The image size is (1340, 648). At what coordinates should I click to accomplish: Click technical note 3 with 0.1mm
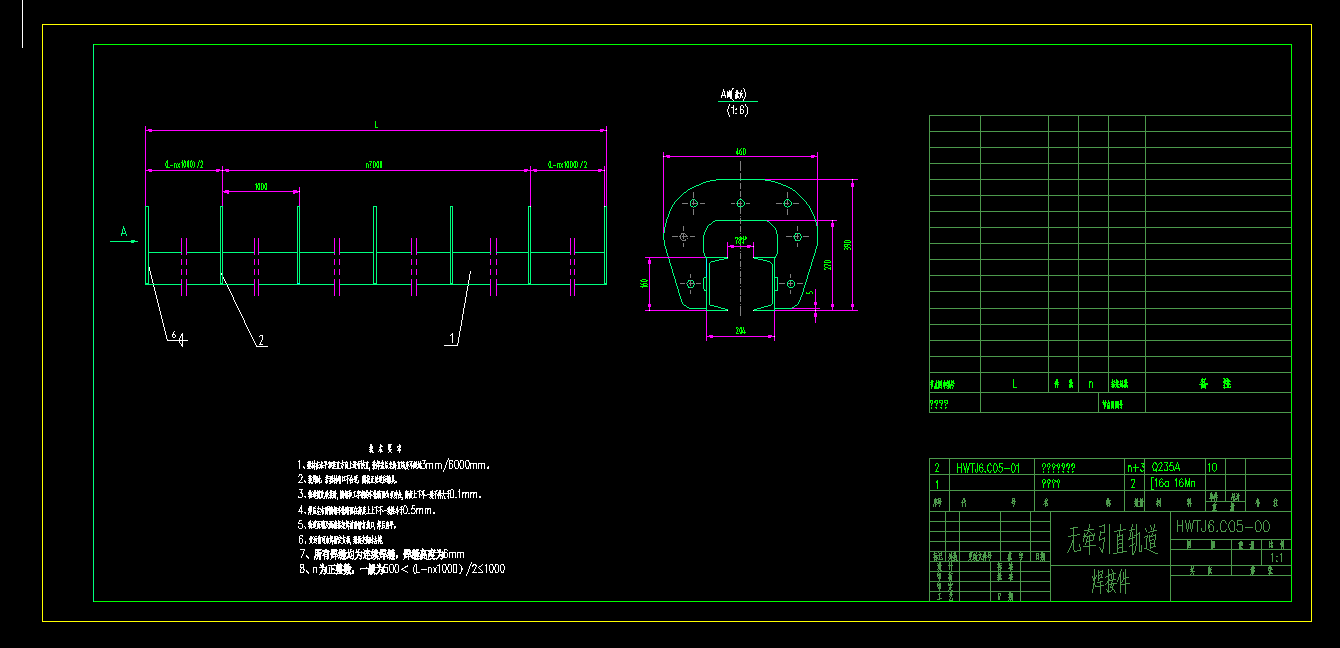pyautogui.click(x=391, y=494)
